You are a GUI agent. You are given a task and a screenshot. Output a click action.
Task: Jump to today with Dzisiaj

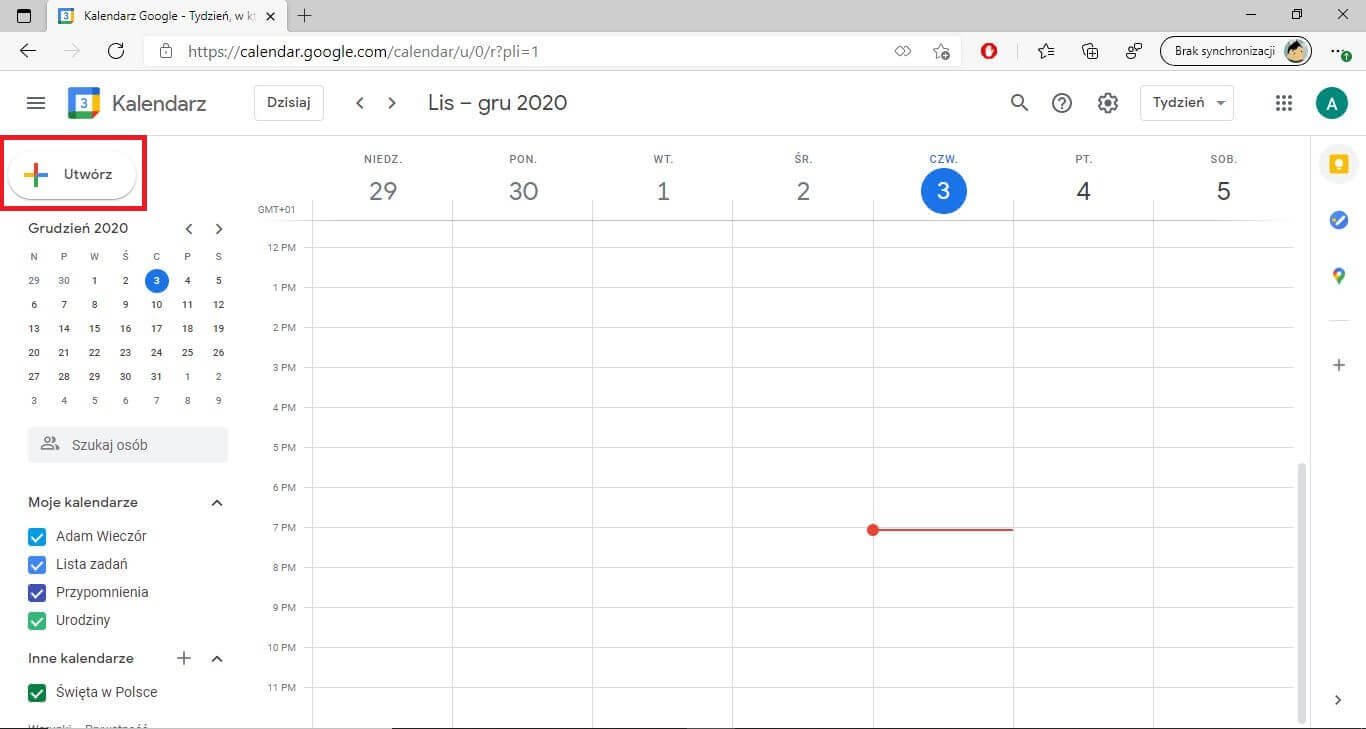click(x=289, y=103)
